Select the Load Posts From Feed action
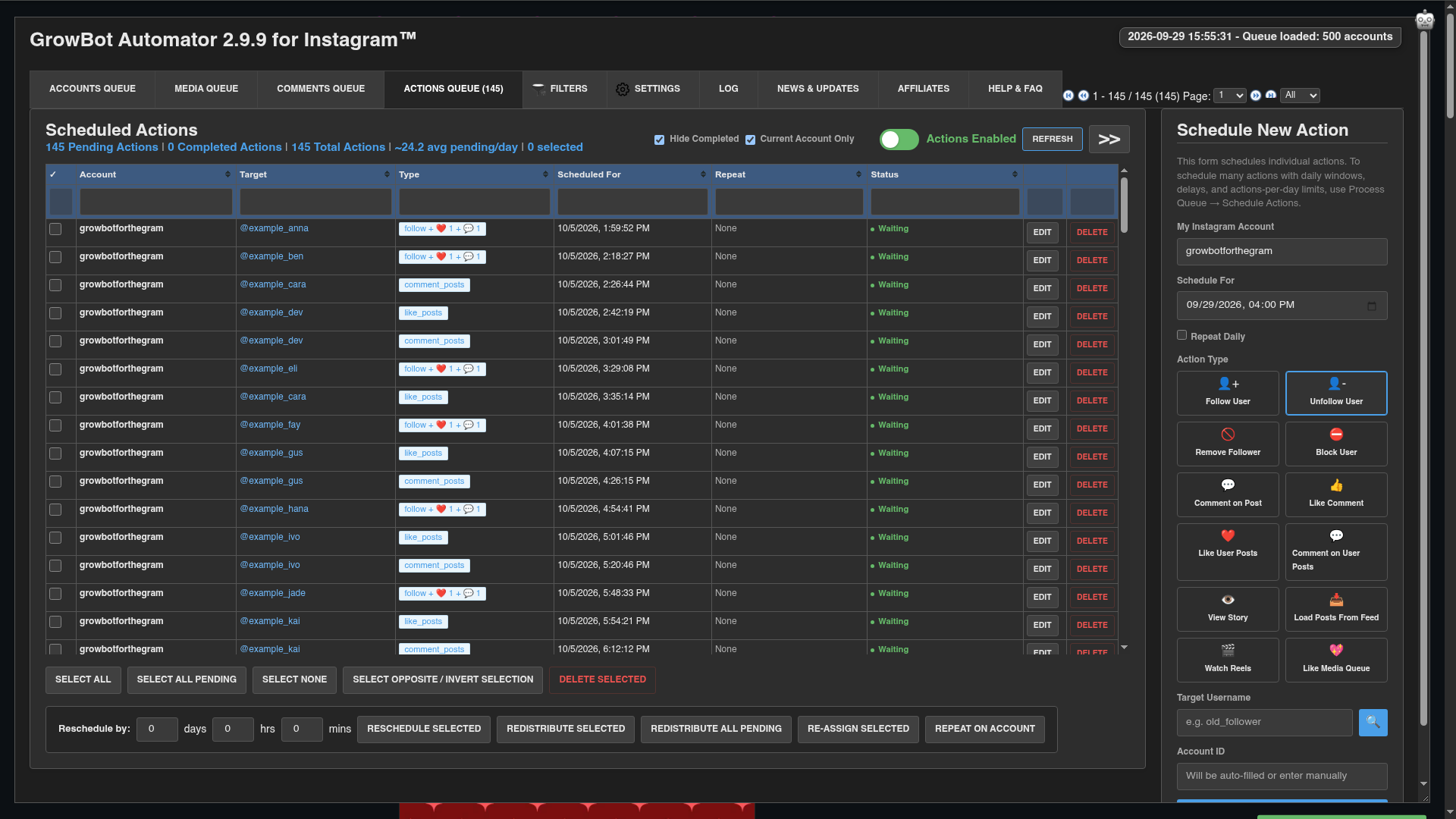1456x819 pixels. (1336, 609)
